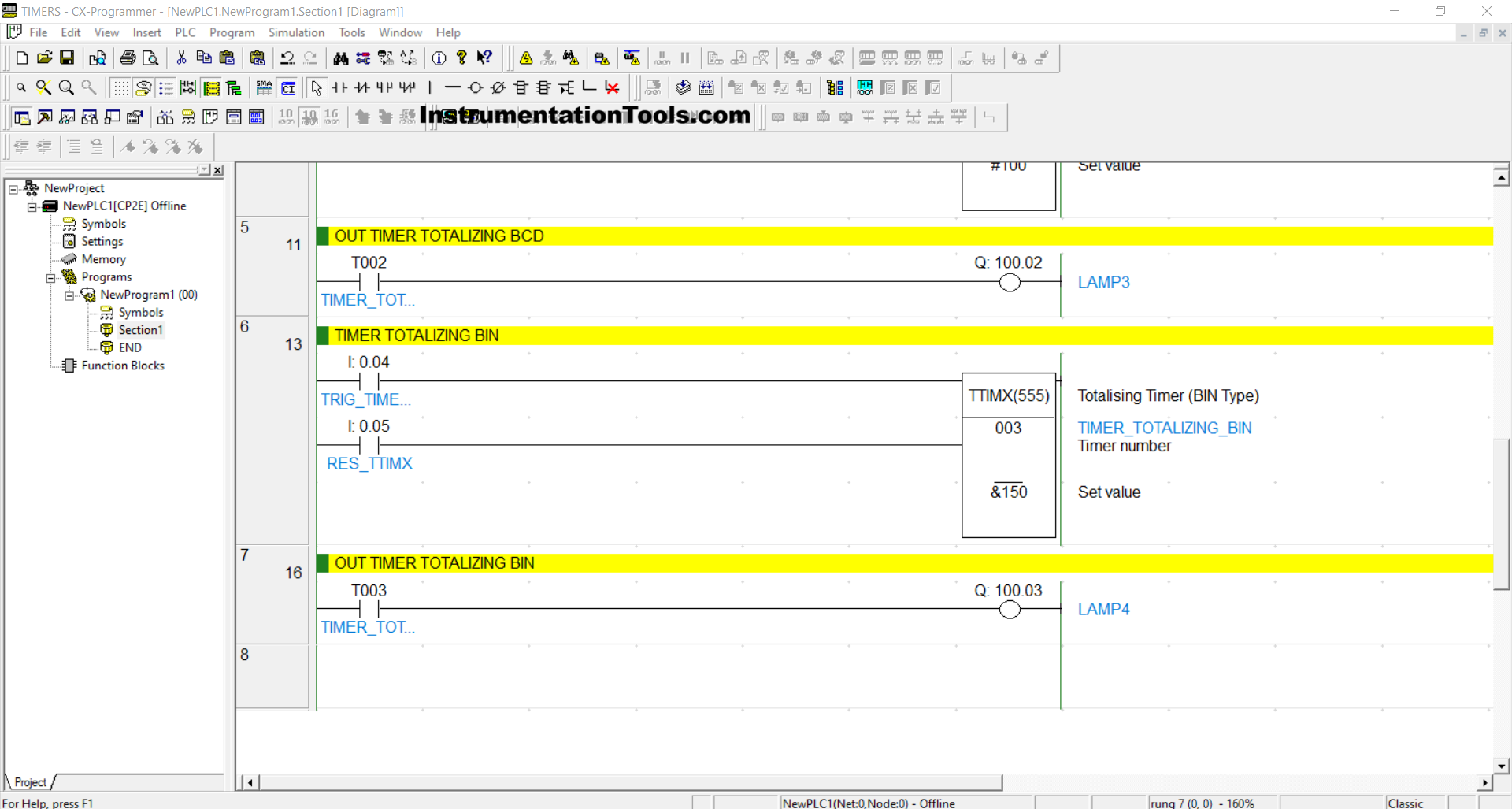Image resolution: width=1512 pixels, height=809 pixels.
Task: Click the Zoom to Fit magnifier
Action: 44,87
